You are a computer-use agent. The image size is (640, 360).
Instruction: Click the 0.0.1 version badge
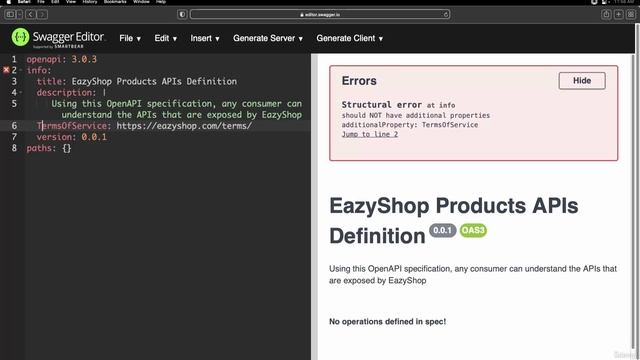click(442, 231)
